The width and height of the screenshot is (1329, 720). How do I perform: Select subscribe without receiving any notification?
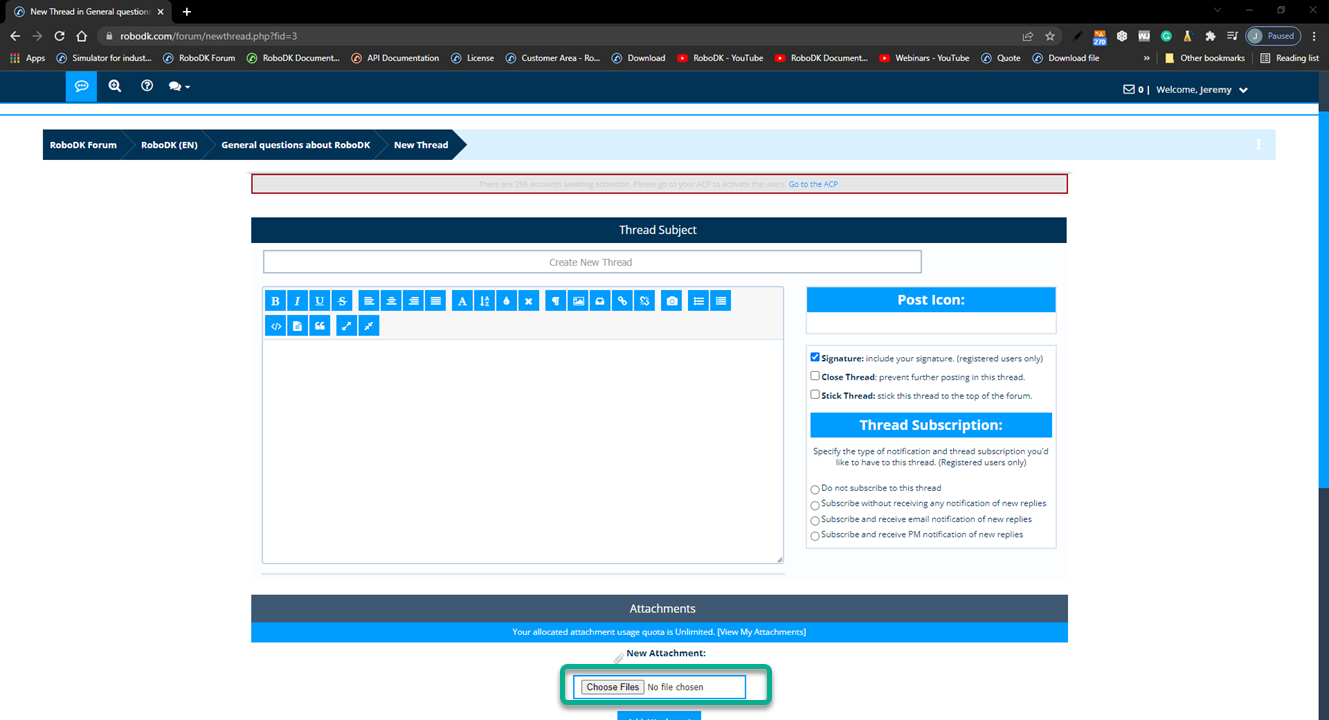(x=815, y=506)
